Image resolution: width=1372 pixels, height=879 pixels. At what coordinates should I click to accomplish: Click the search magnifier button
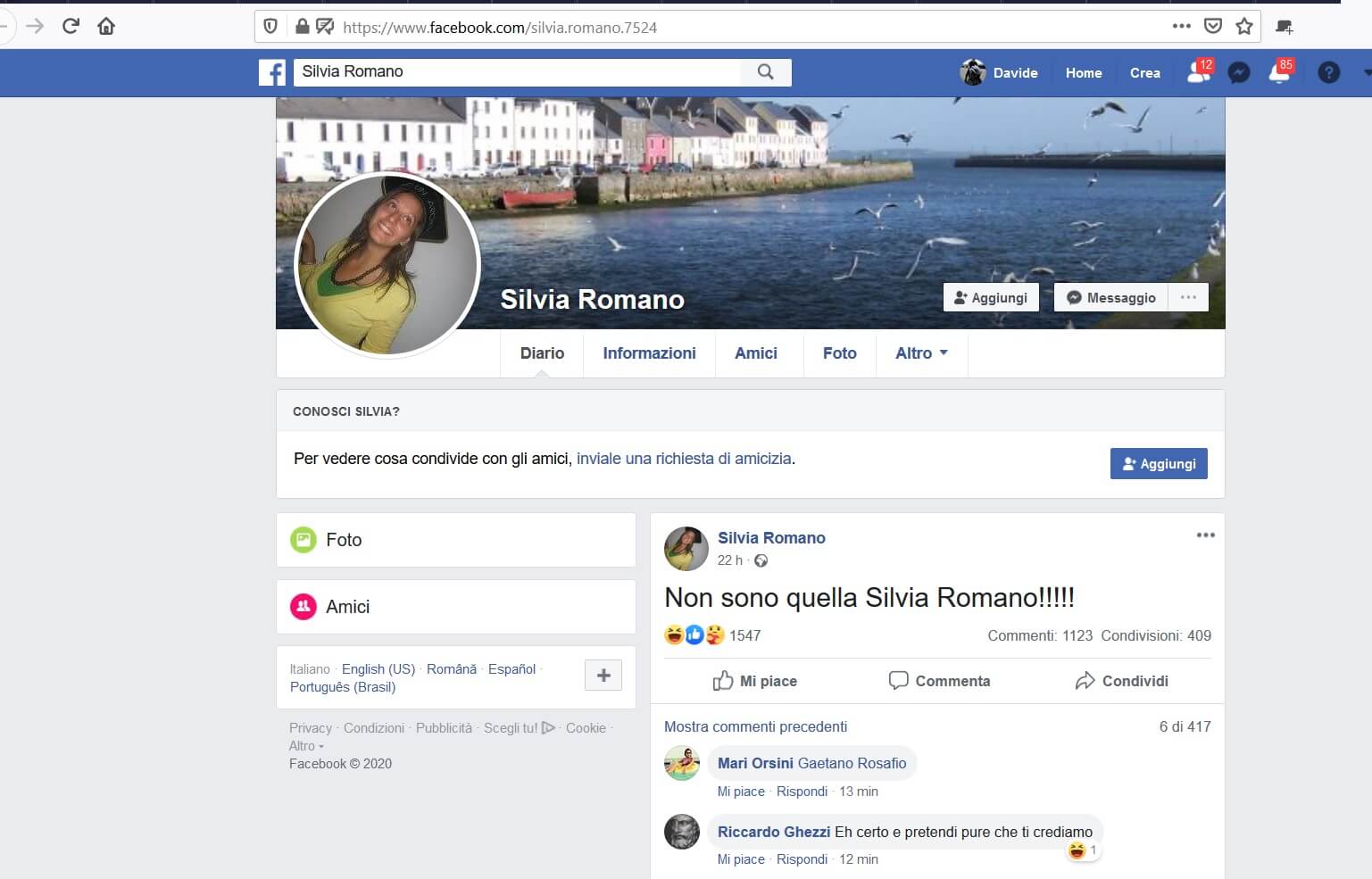765,72
